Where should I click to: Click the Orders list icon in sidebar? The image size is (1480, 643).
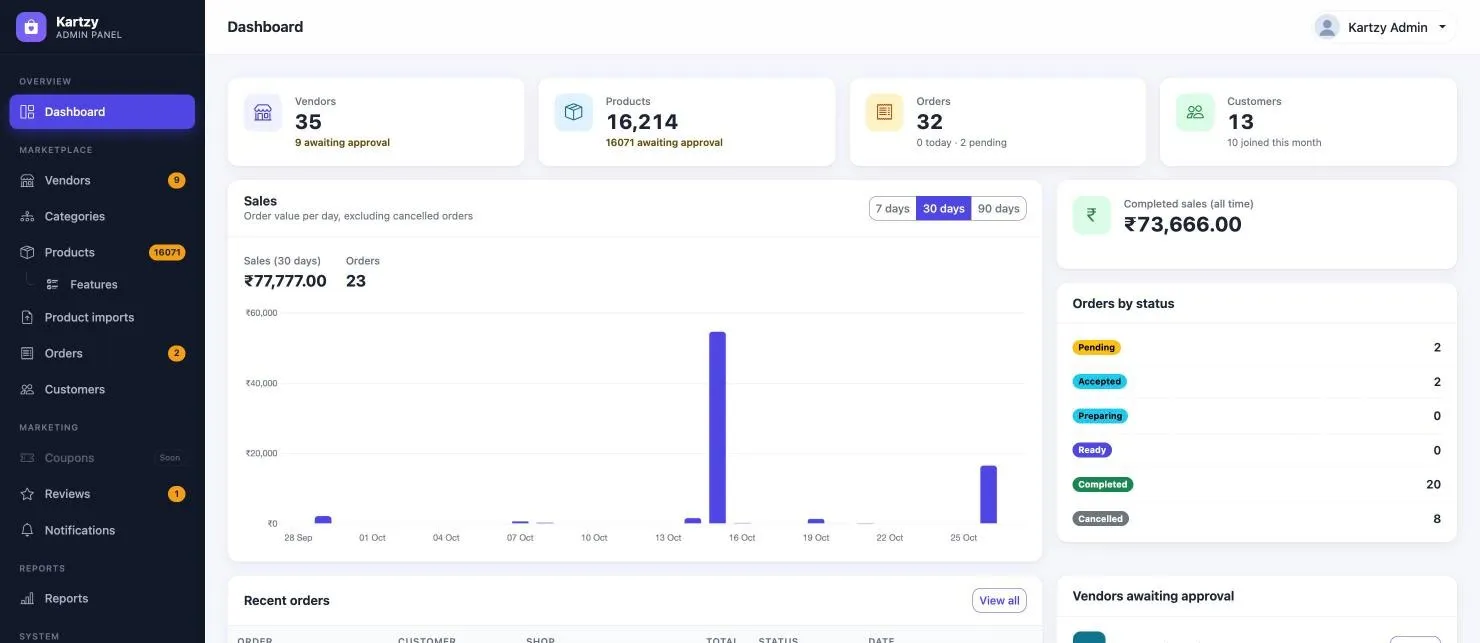[x=27, y=354]
